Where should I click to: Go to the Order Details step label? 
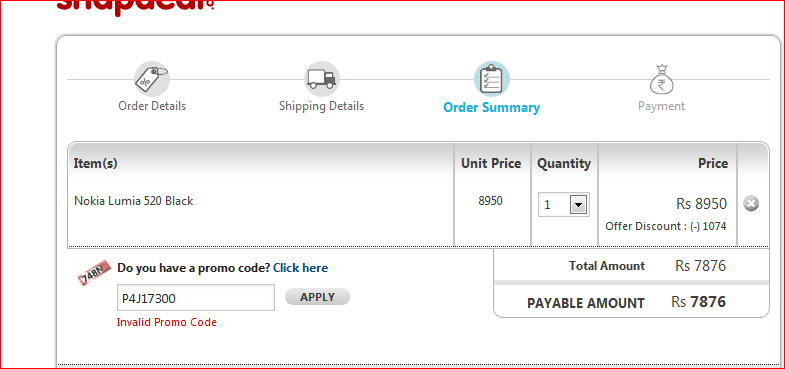(x=152, y=106)
